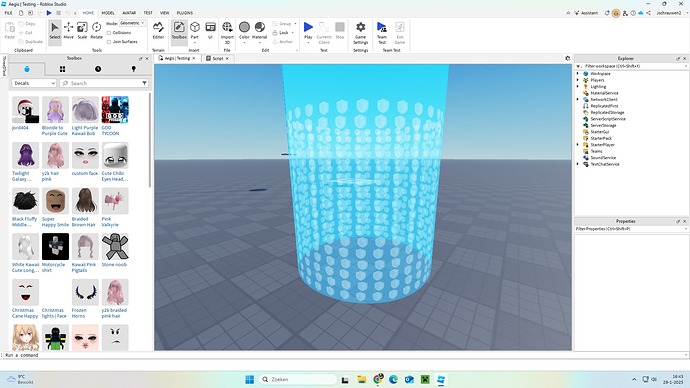Screen dimensions: 690x388
Task: Switch Toolbox to Recent tab
Action: 98,69
